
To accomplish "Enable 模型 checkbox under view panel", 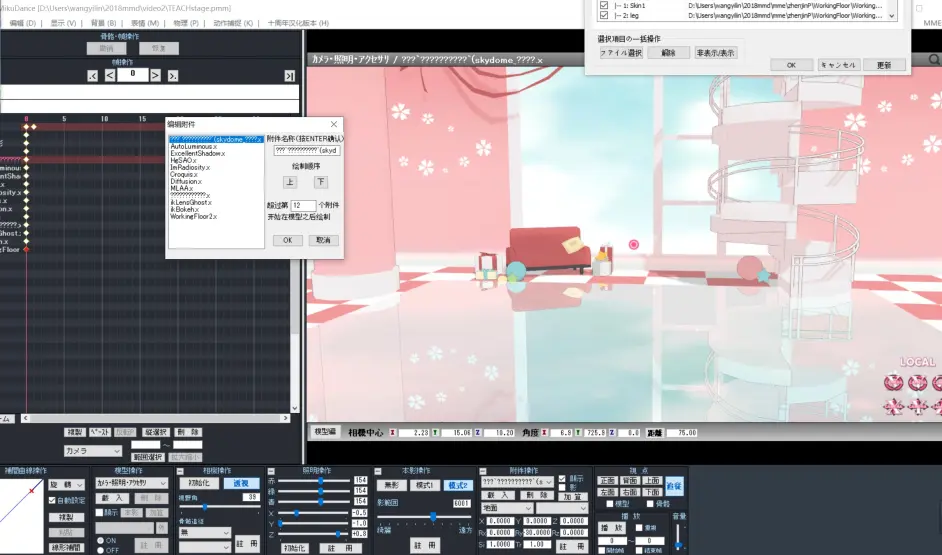I will click(x=610, y=504).
